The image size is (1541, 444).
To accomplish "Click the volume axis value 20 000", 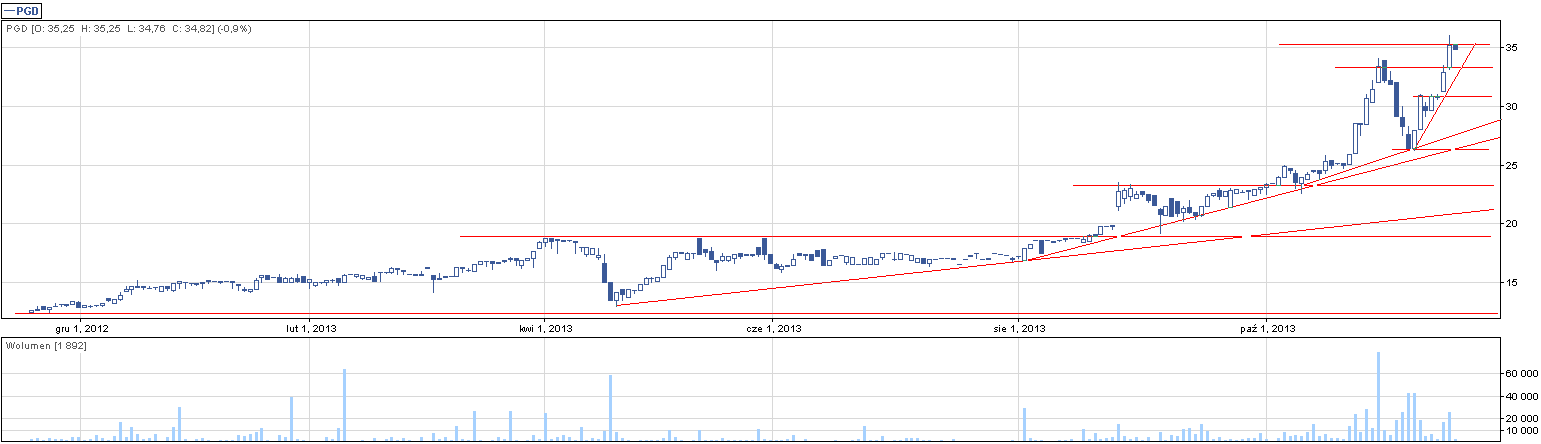I will click(1521, 419).
